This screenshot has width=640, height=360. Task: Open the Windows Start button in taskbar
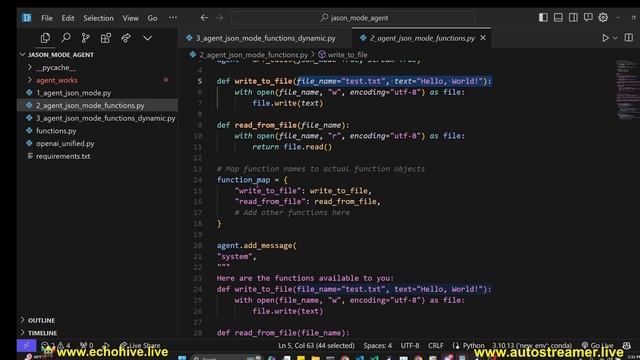coord(182,358)
